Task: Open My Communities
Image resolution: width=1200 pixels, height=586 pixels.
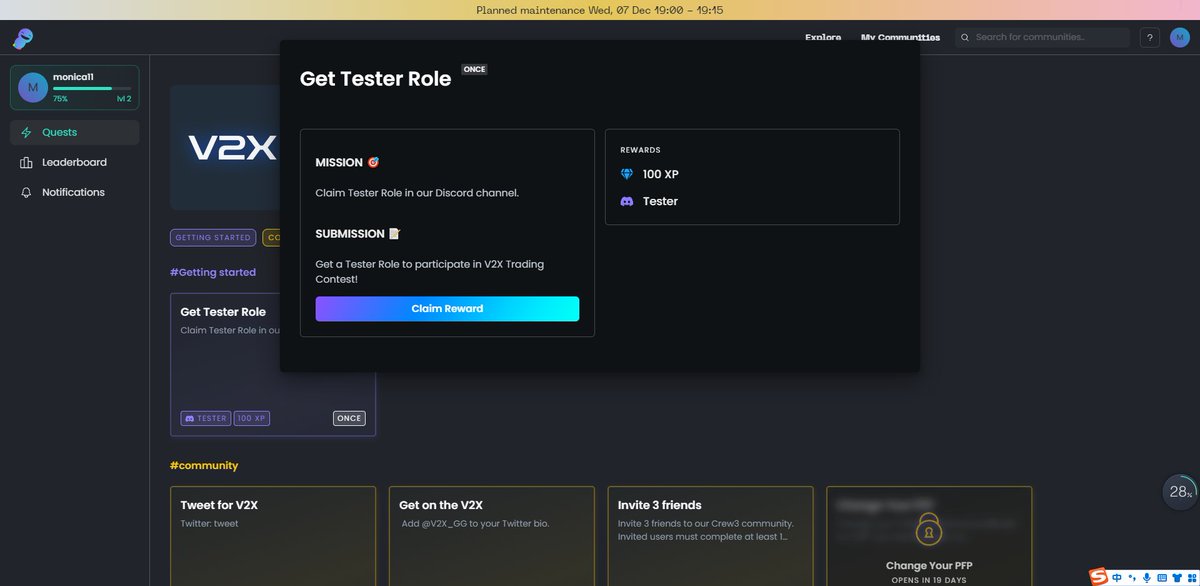Action: pos(900,37)
